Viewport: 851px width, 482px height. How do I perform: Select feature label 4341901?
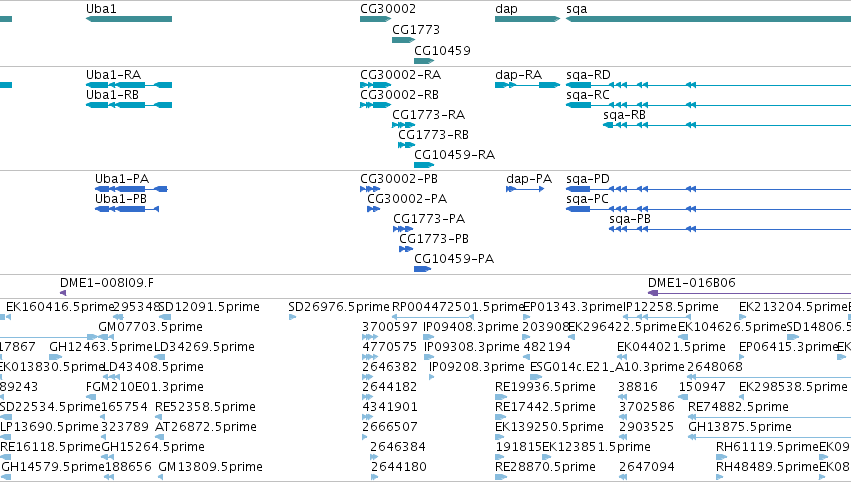pyautogui.click(x=390, y=407)
